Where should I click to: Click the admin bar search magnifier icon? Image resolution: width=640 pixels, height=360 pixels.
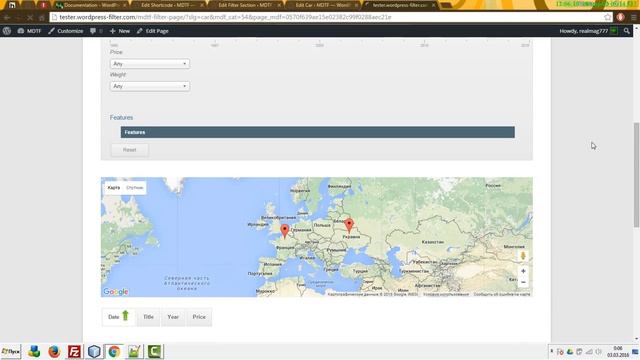tap(627, 31)
